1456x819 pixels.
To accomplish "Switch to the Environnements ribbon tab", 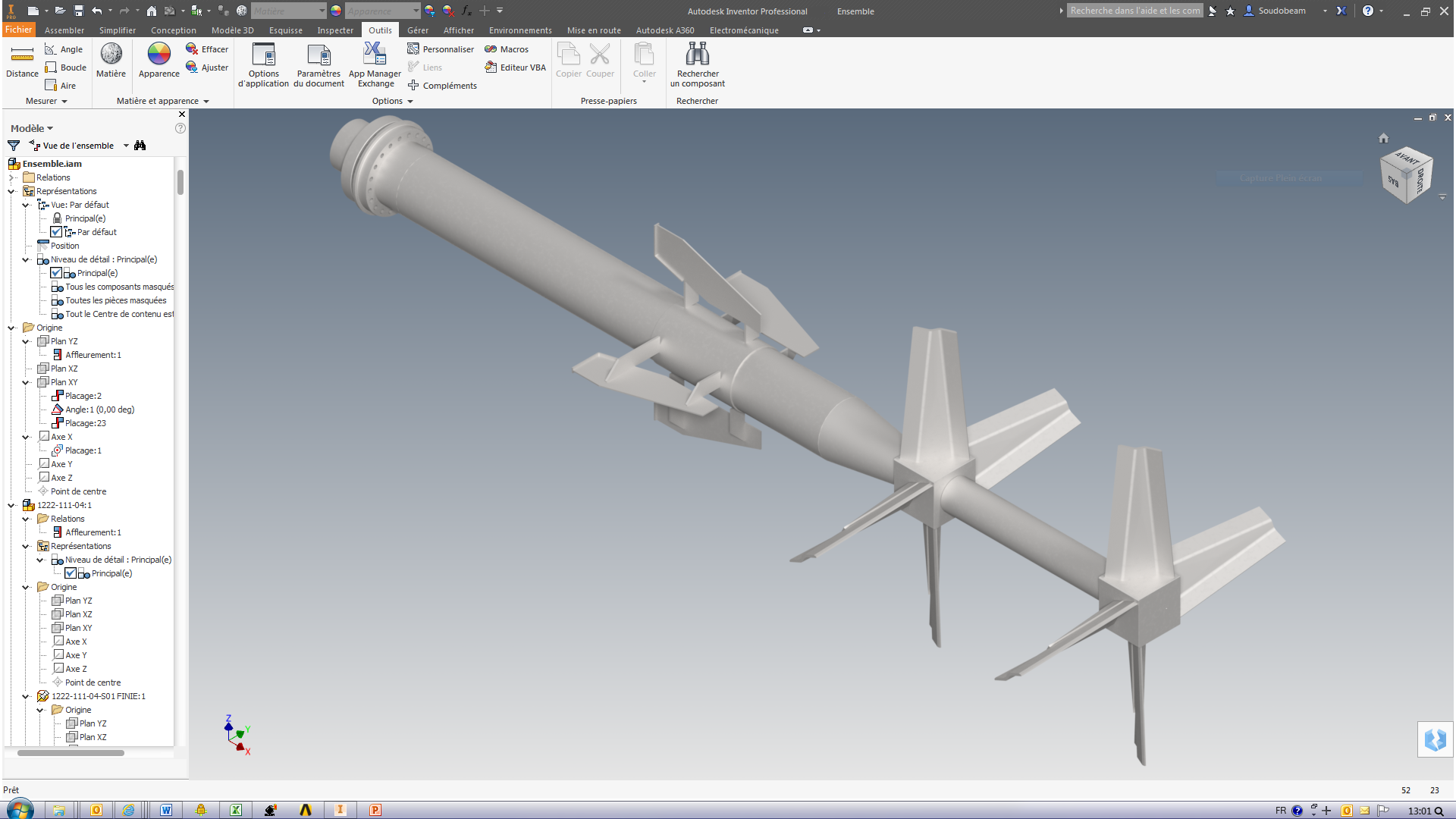I will coord(520,30).
